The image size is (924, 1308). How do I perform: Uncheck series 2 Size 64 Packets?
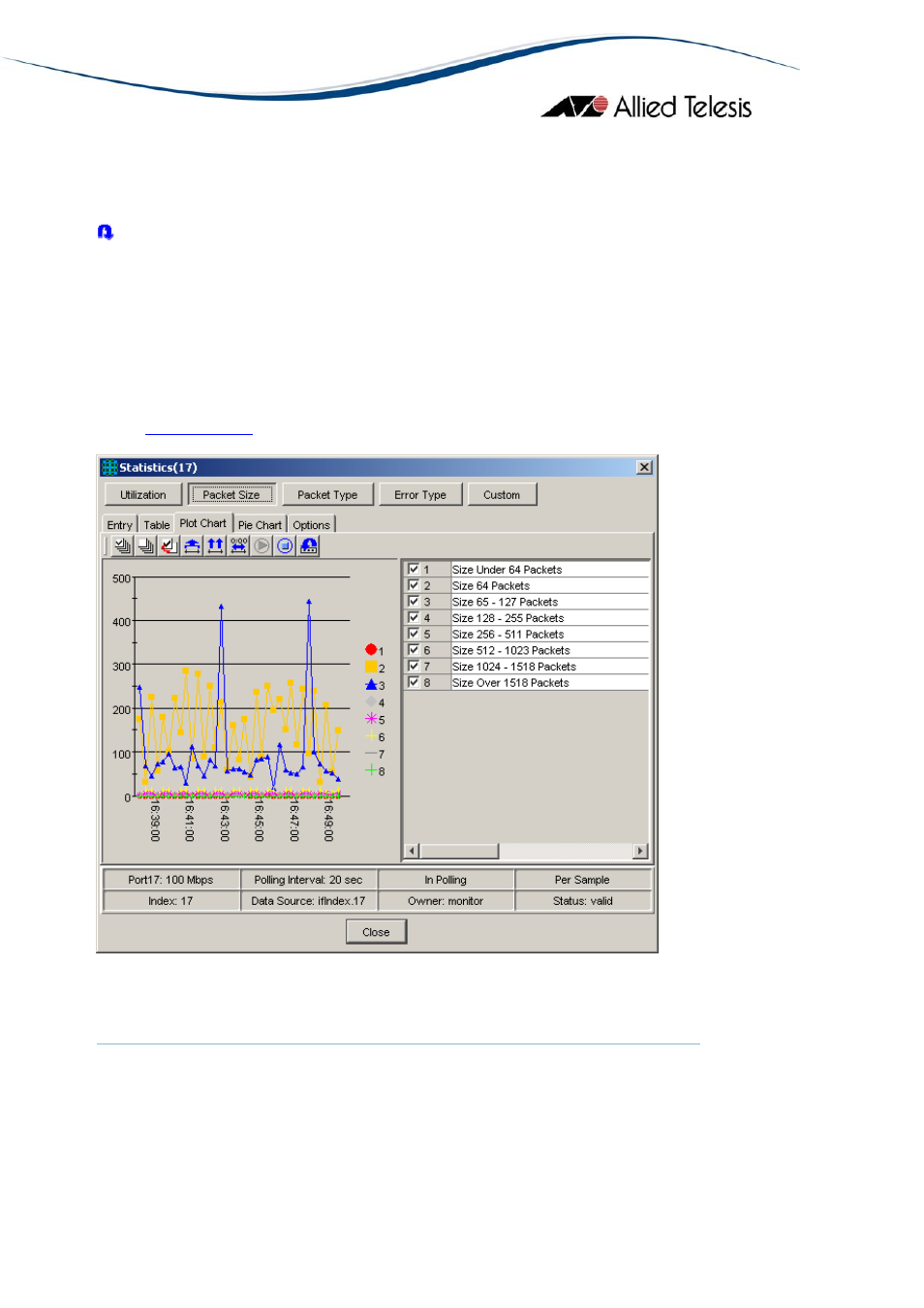(x=414, y=586)
